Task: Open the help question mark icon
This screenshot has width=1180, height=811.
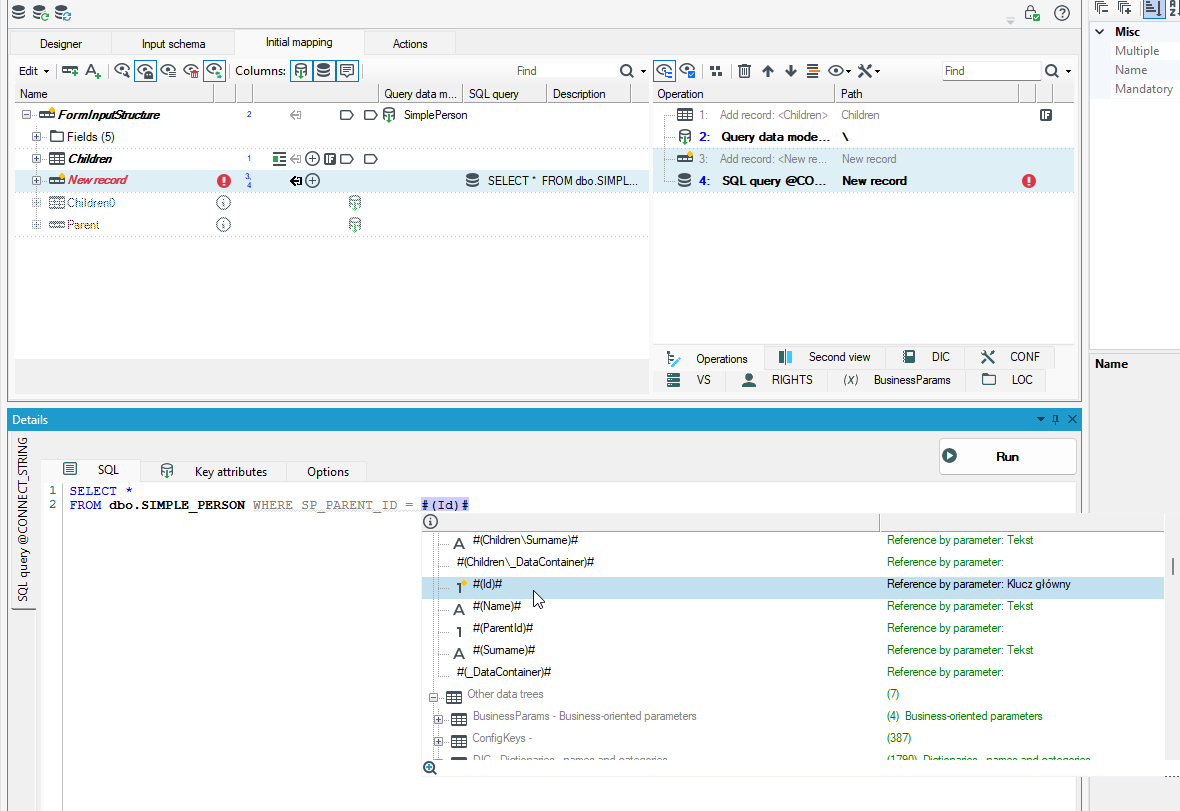Action: pyautogui.click(x=1061, y=13)
